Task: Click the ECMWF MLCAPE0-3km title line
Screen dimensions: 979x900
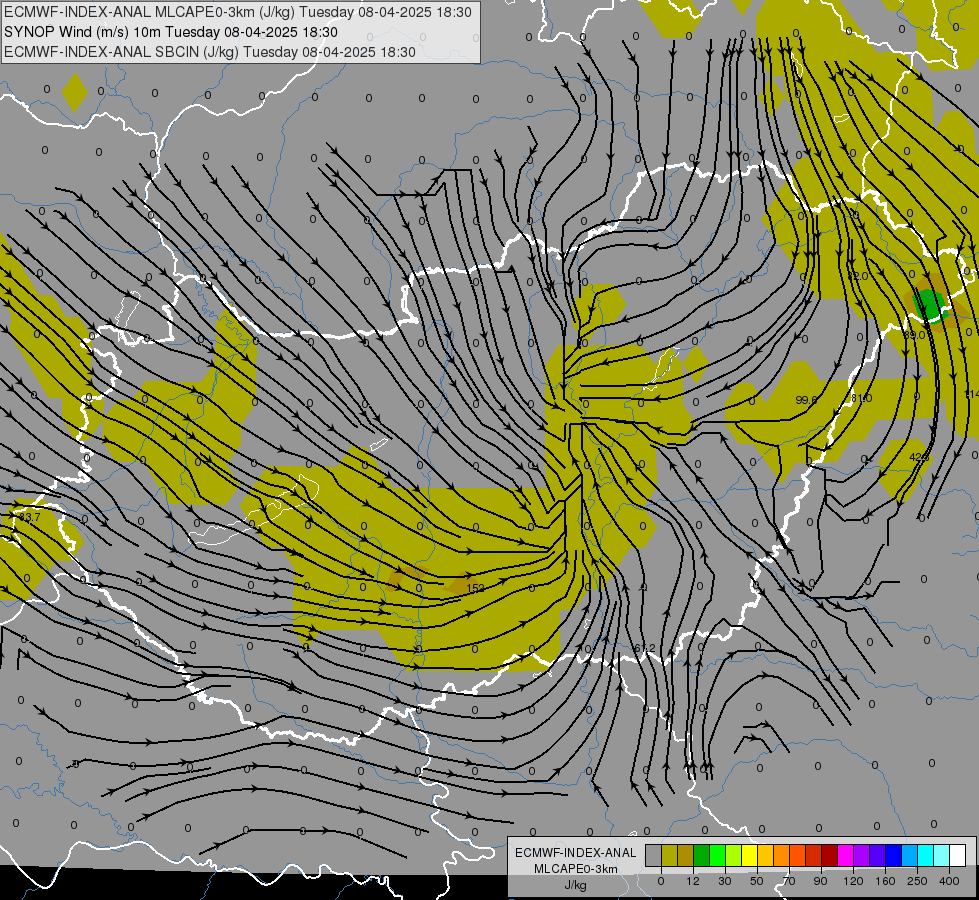Action: (237, 12)
